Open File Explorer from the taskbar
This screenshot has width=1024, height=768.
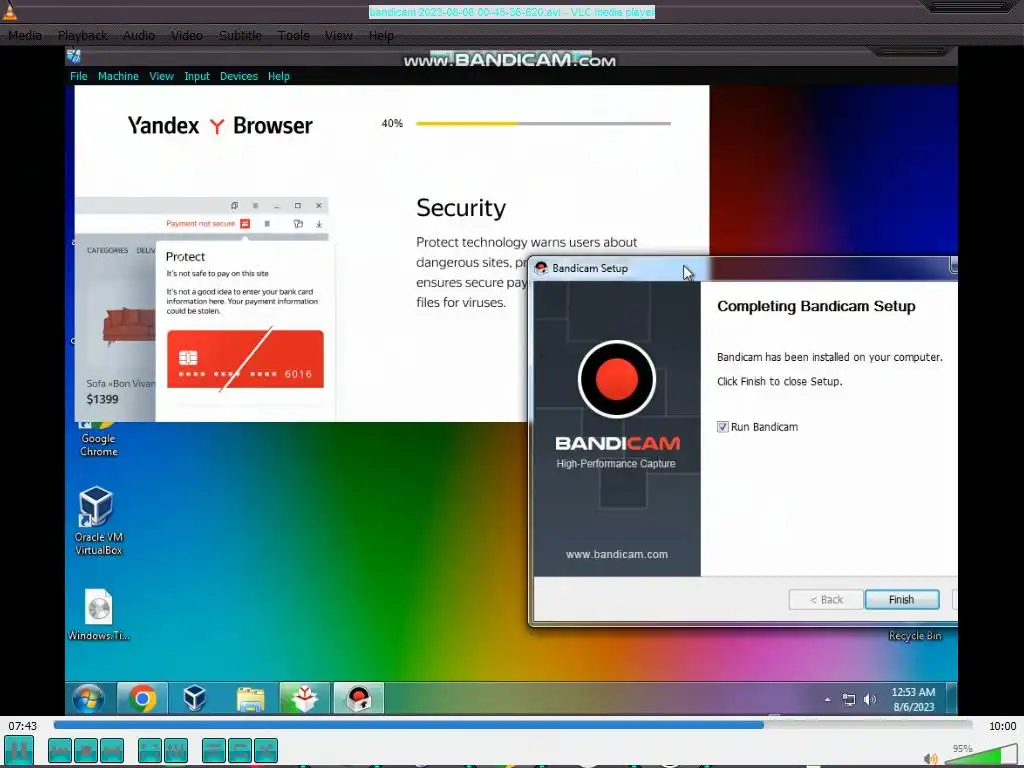250,699
